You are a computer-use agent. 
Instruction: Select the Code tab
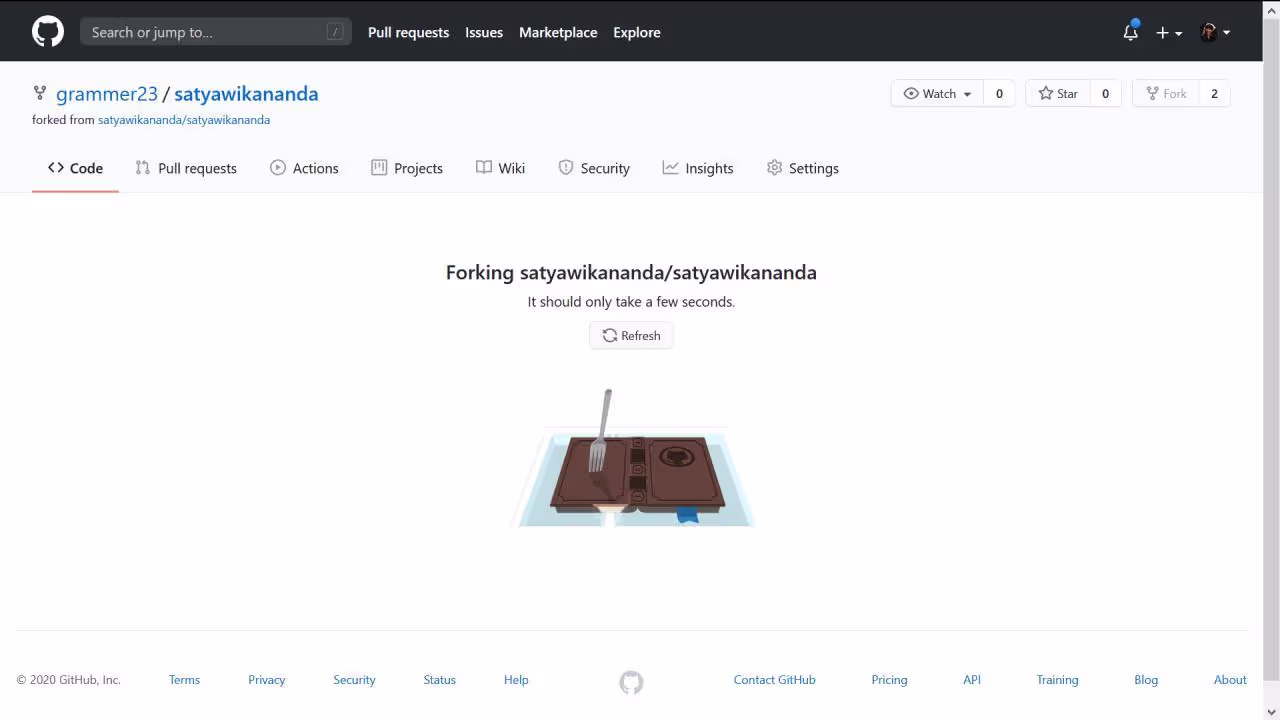75,168
